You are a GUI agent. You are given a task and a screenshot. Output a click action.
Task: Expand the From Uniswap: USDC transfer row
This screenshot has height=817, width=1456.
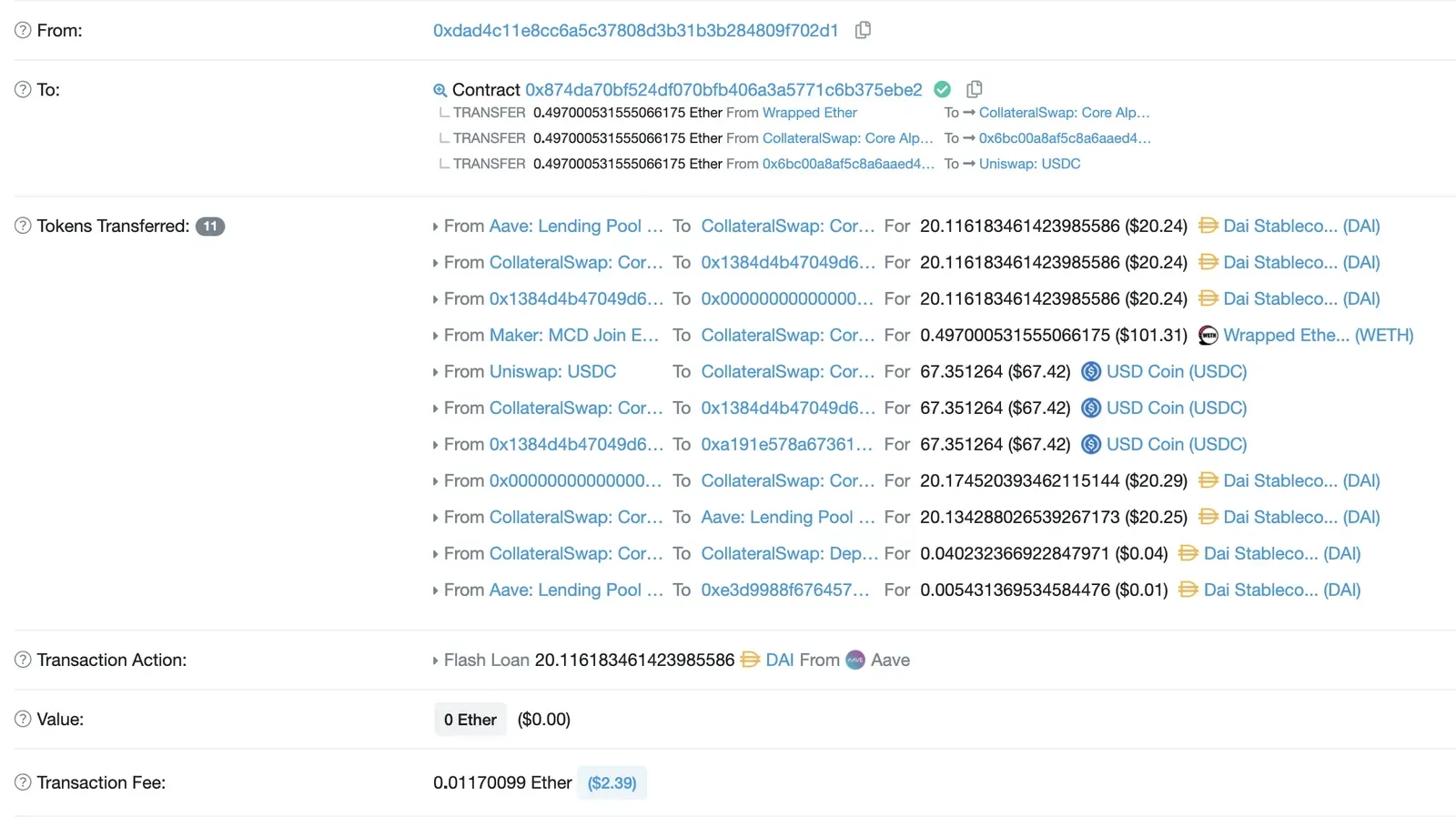pyautogui.click(x=435, y=372)
